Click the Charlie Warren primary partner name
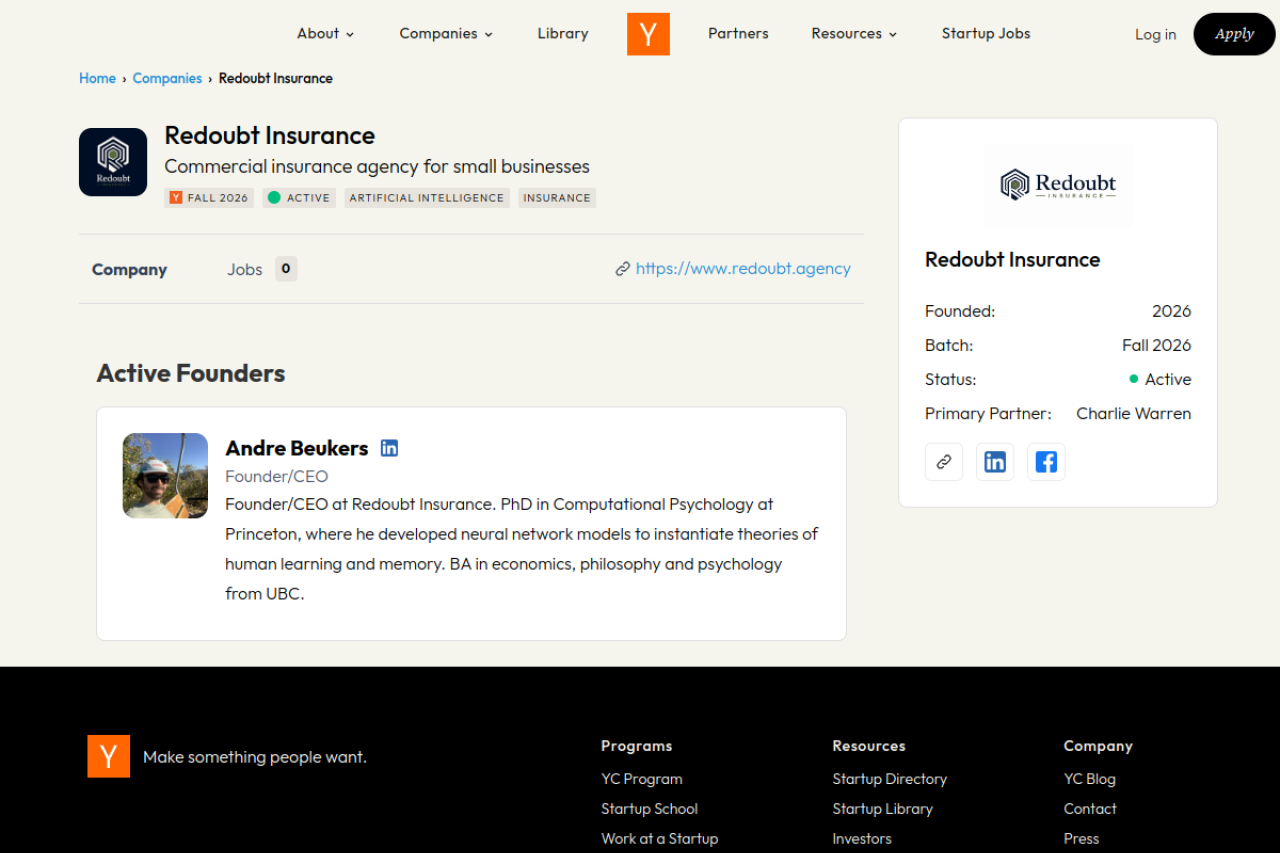Image resolution: width=1280 pixels, height=853 pixels. tap(1134, 413)
